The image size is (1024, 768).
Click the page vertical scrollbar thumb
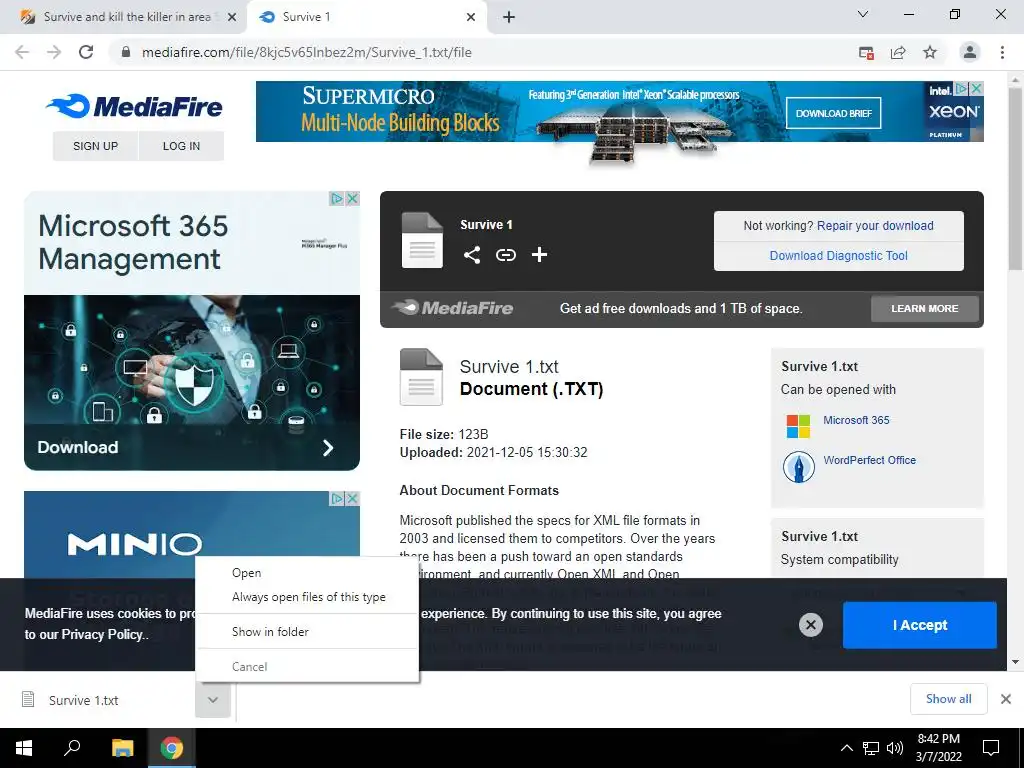1015,180
